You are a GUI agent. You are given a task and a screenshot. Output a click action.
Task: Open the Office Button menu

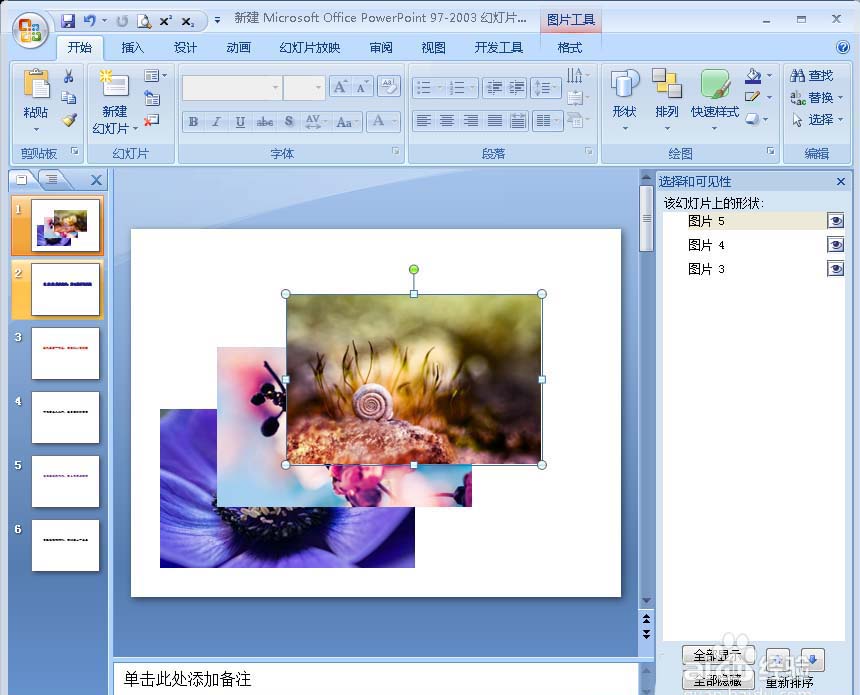(31, 30)
